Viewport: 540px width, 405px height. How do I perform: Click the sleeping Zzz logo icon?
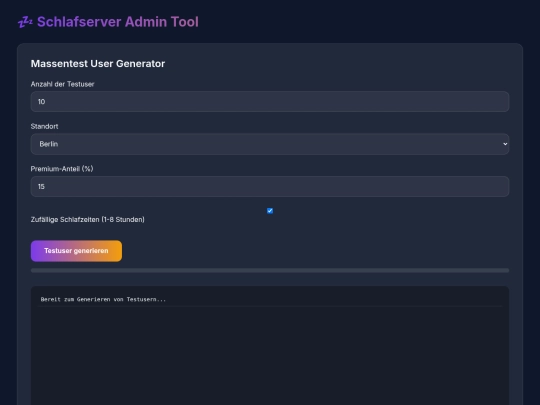point(25,22)
